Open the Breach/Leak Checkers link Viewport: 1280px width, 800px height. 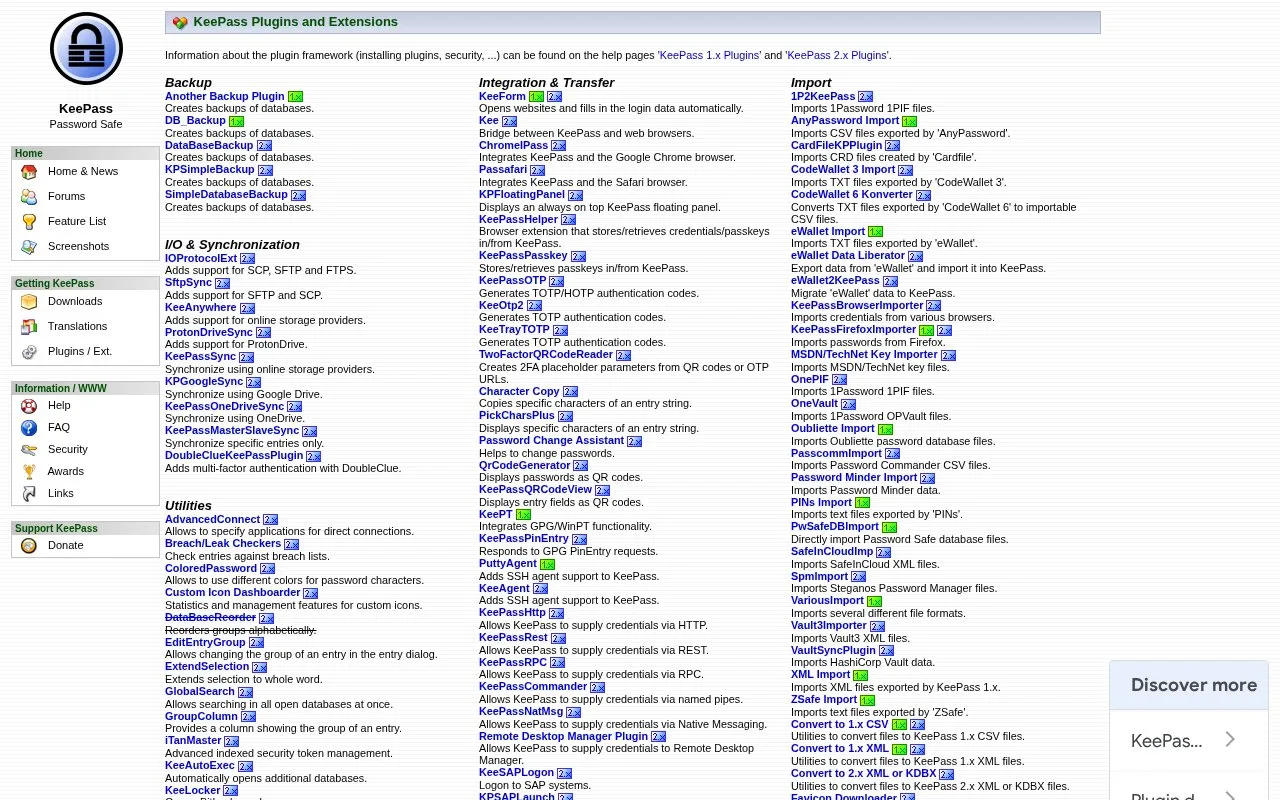point(223,543)
